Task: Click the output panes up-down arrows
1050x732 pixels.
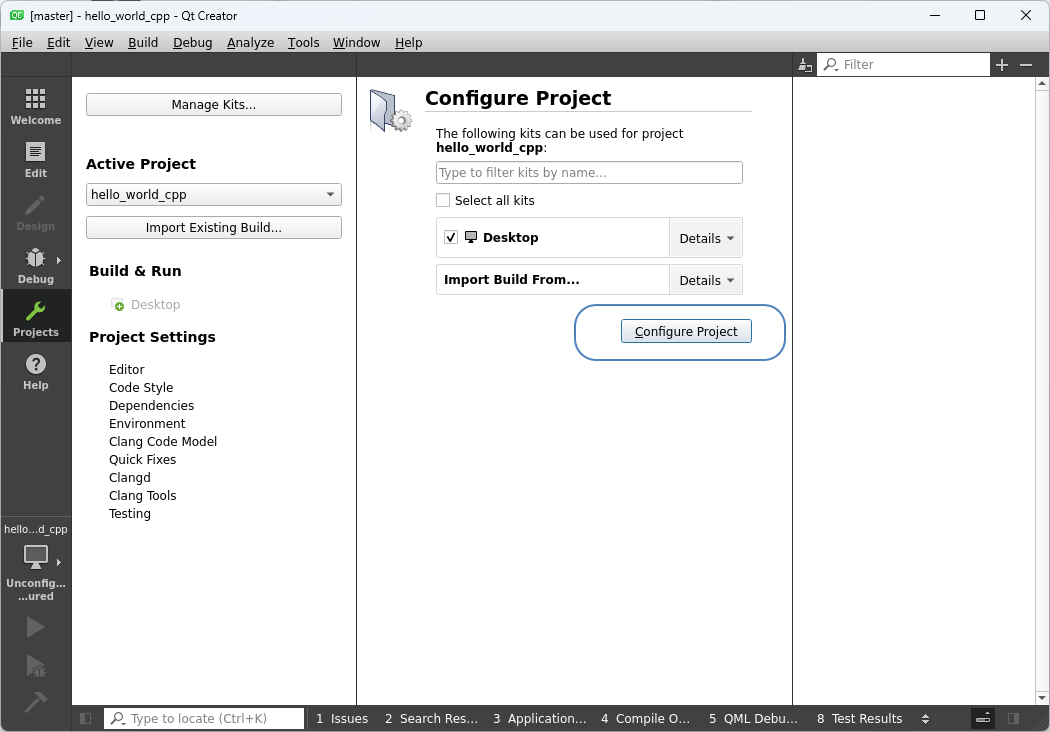Action: coord(925,719)
